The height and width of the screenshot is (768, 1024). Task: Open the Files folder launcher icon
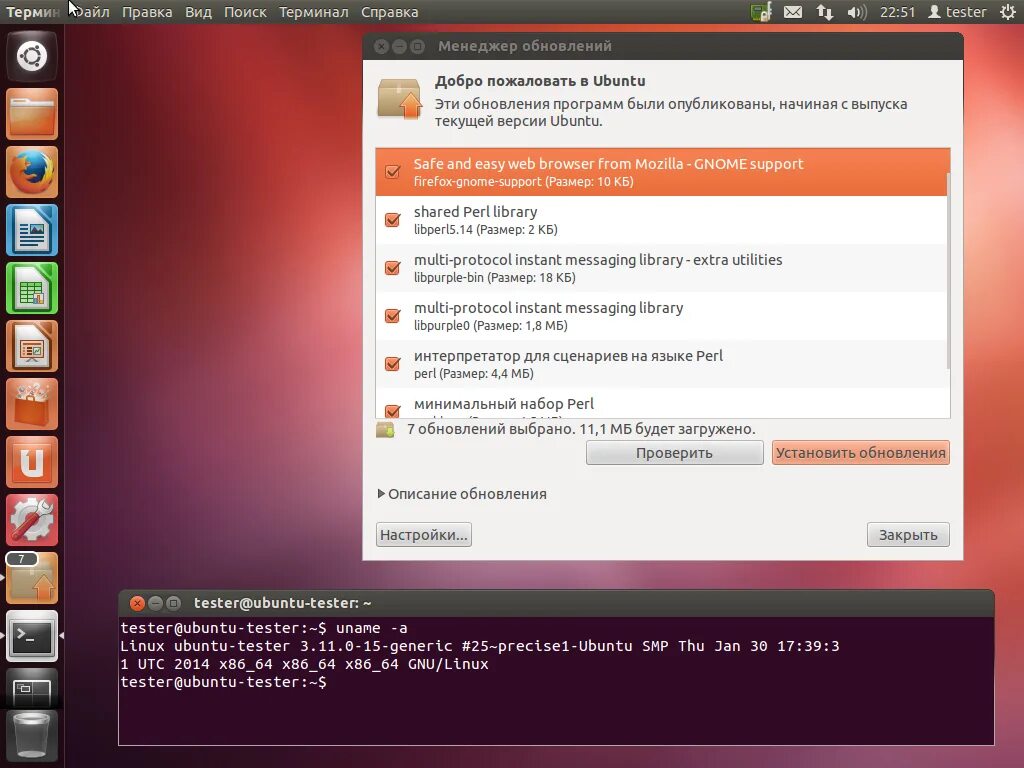coord(32,114)
